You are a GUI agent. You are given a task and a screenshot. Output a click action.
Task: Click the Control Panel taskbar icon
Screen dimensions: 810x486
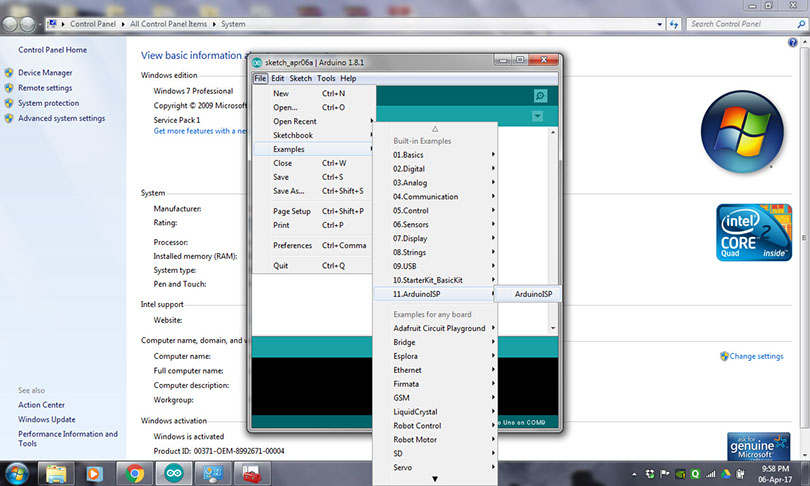click(x=213, y=473)
